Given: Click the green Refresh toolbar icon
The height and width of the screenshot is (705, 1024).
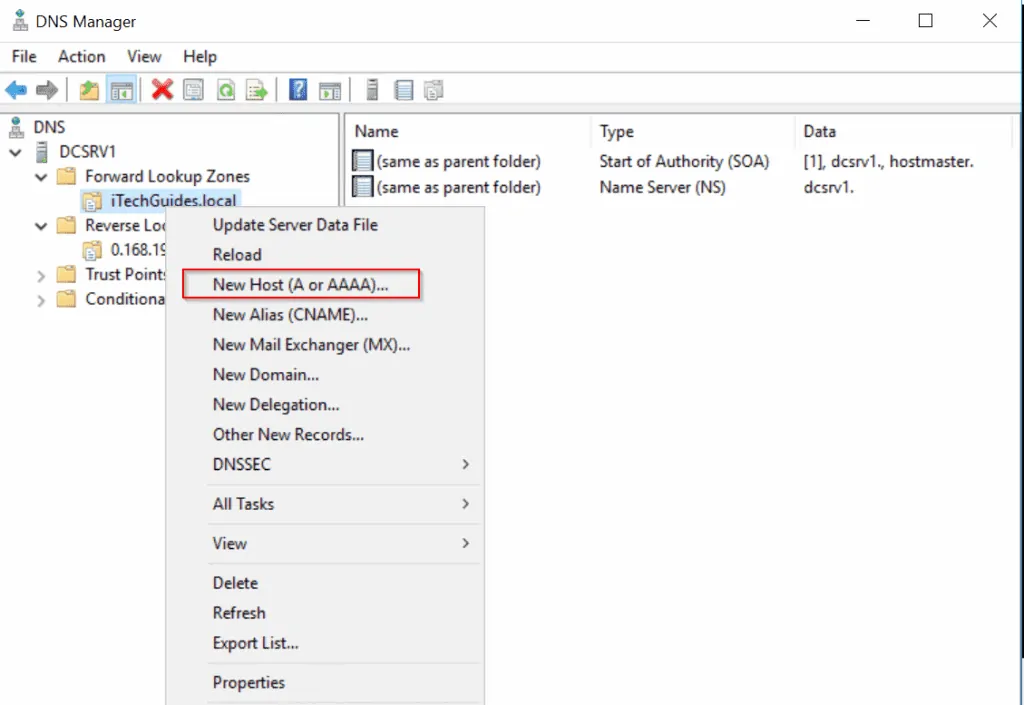Looking at the screenshot, I should [x=225, y=90].
